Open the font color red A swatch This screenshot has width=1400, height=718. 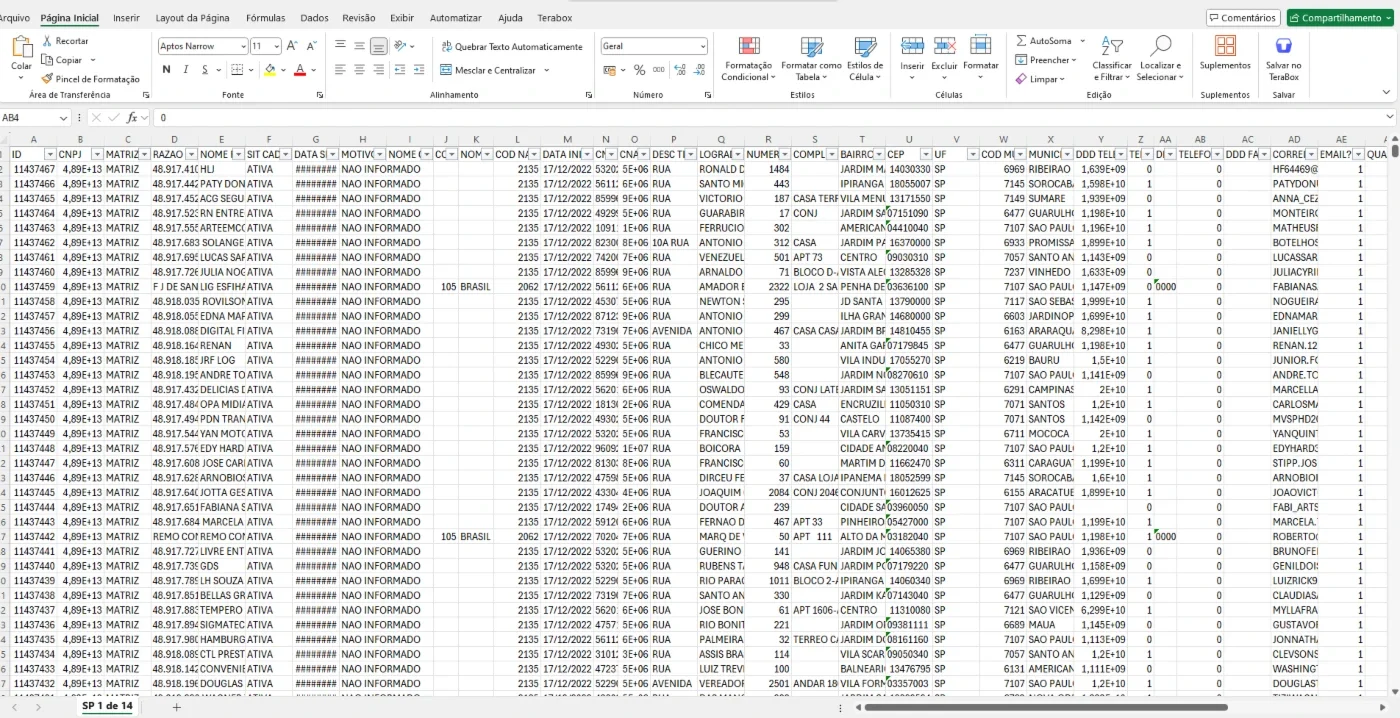pos(299,70)
